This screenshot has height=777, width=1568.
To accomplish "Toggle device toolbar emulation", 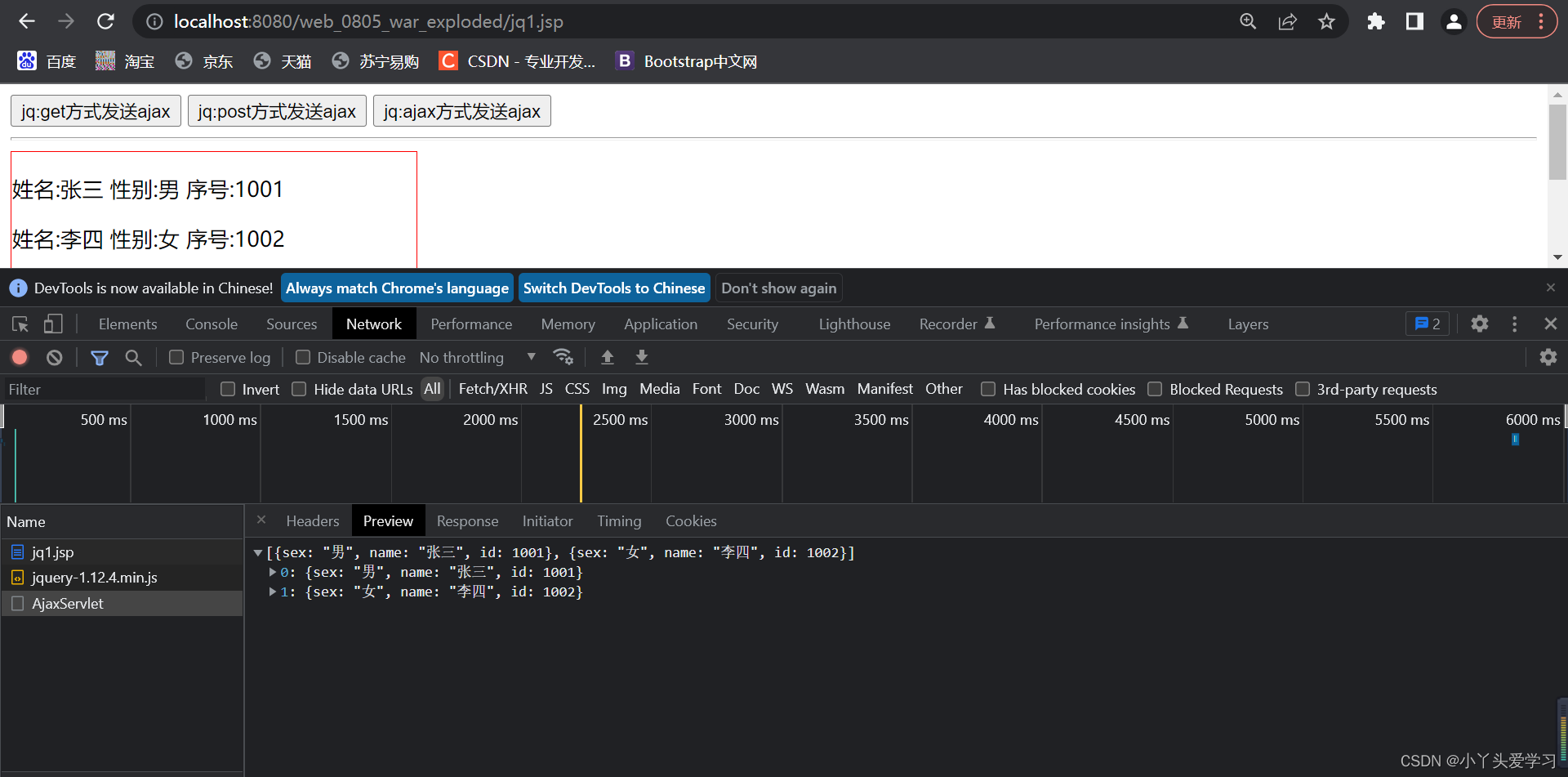I will tap(53, 324).
